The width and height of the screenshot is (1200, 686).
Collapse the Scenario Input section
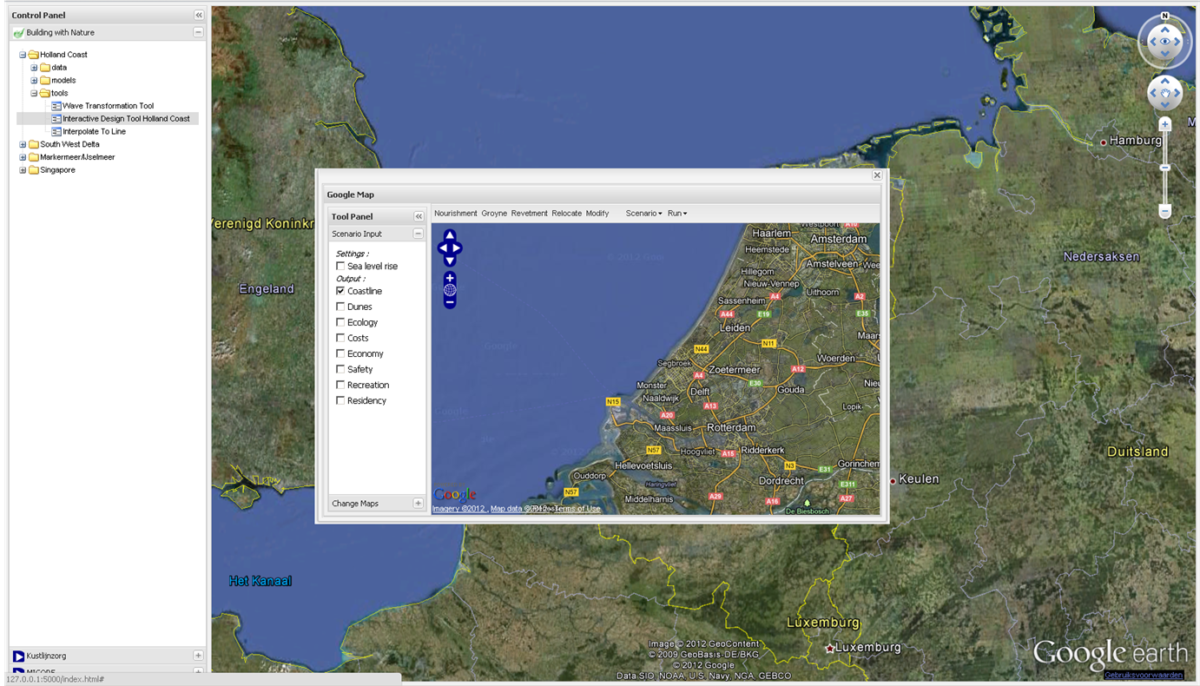[x=419, y=234]
